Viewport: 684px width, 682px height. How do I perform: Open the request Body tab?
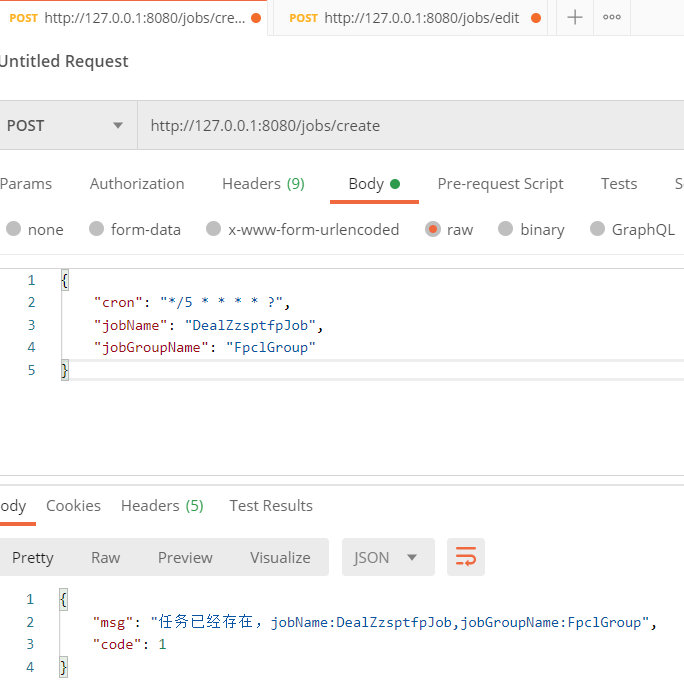point(374,184)
